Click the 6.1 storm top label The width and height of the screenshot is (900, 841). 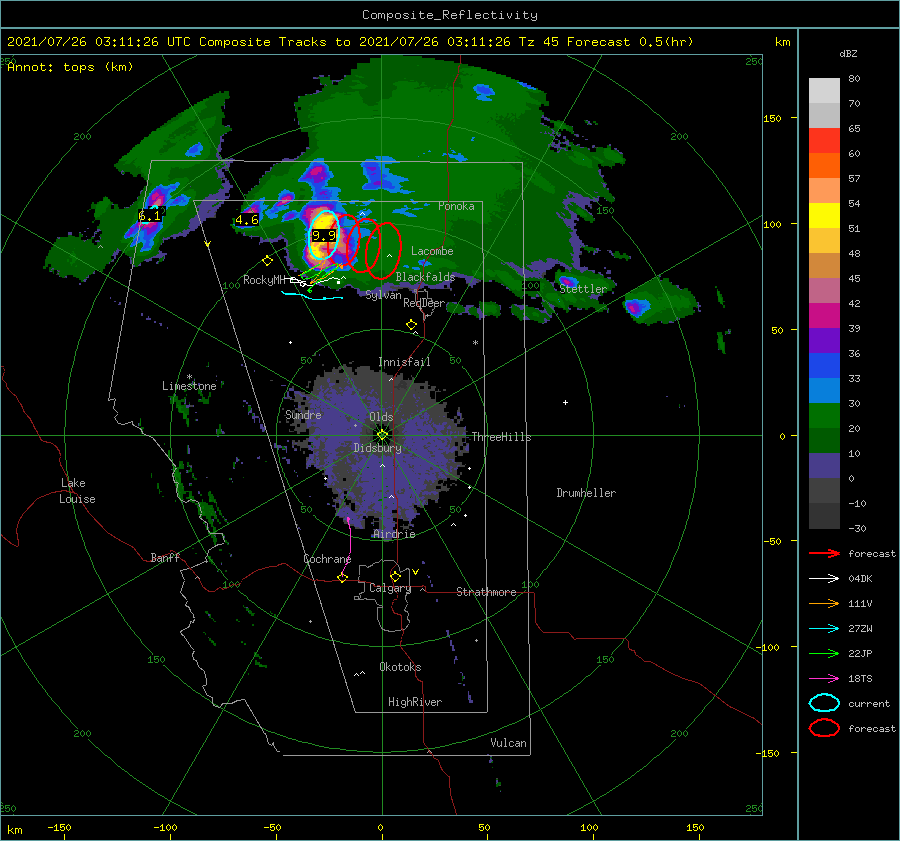(x=150, y=215)
